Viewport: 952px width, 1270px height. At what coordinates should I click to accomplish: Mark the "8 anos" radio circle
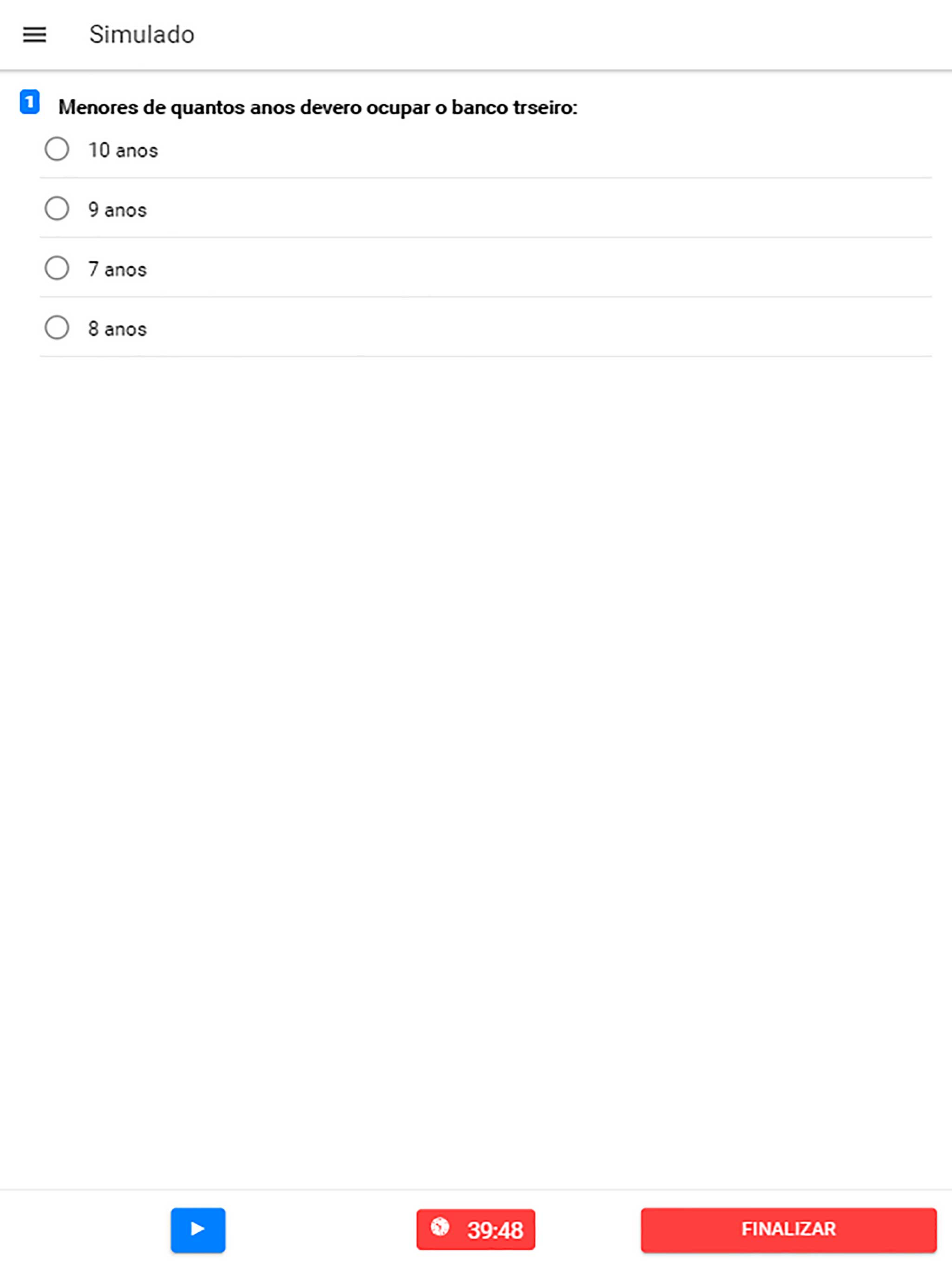(x=57, y=328)
